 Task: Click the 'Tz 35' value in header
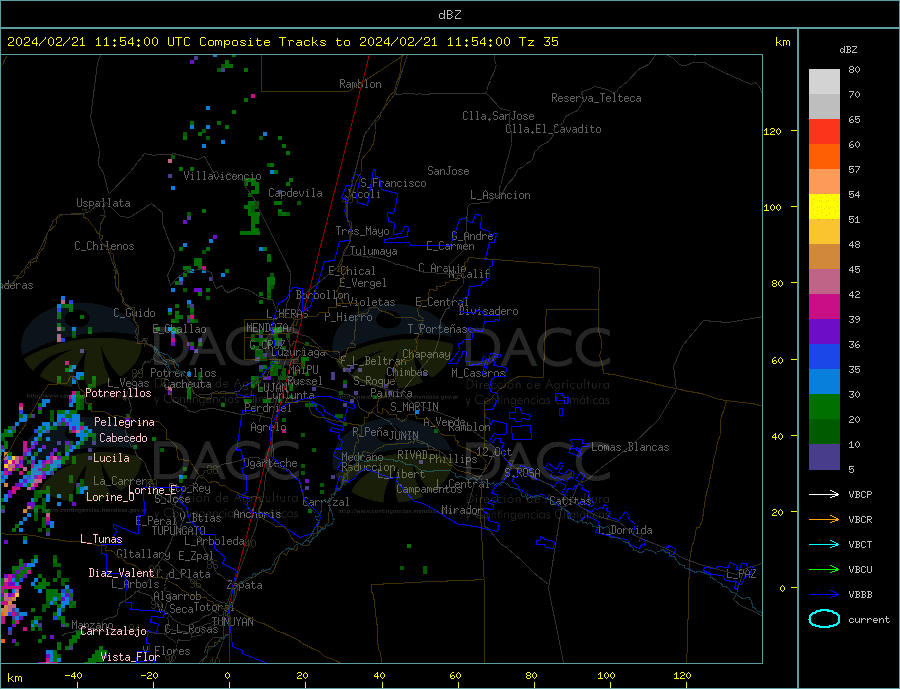tap(538, 41)
